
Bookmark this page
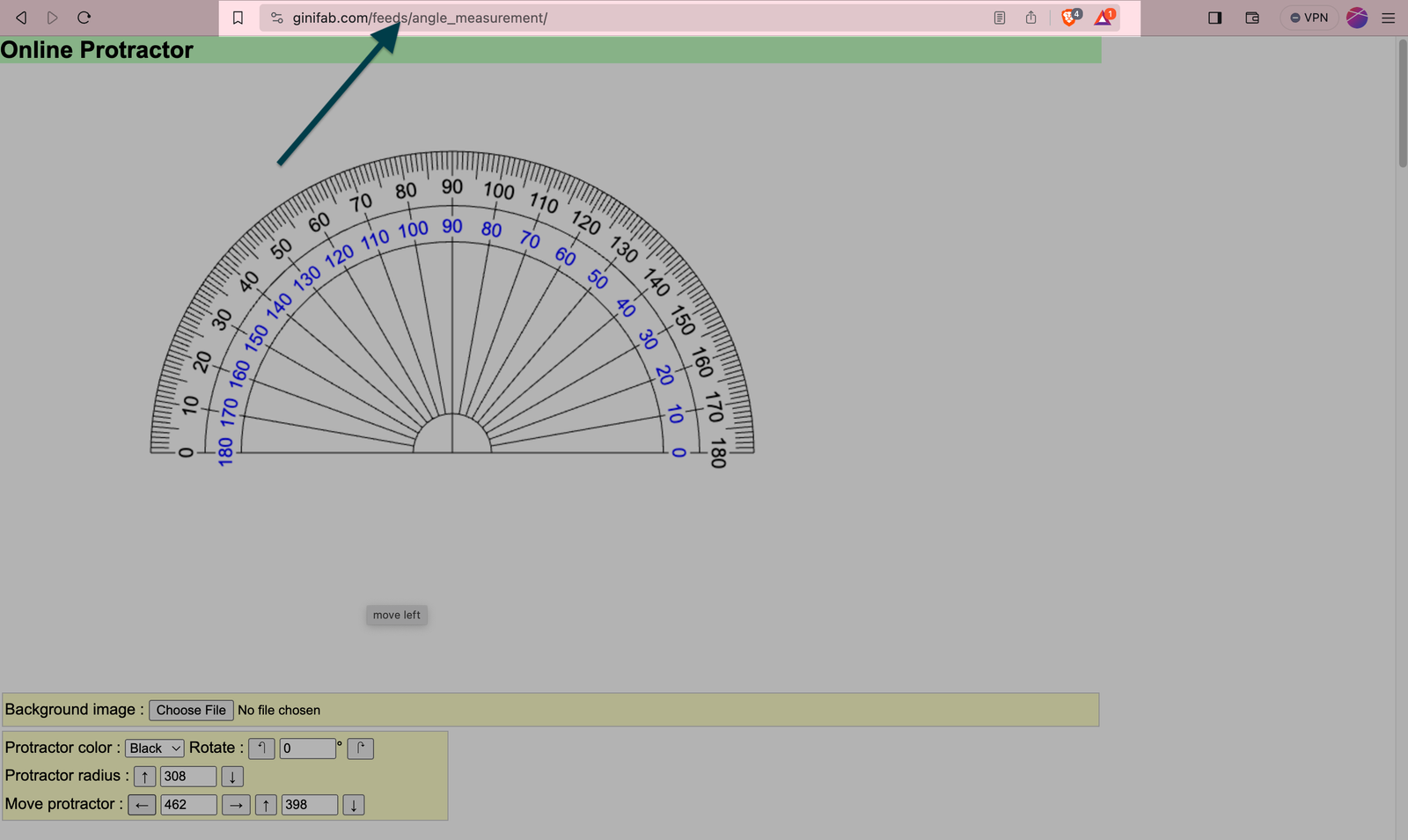coord(238,18)
